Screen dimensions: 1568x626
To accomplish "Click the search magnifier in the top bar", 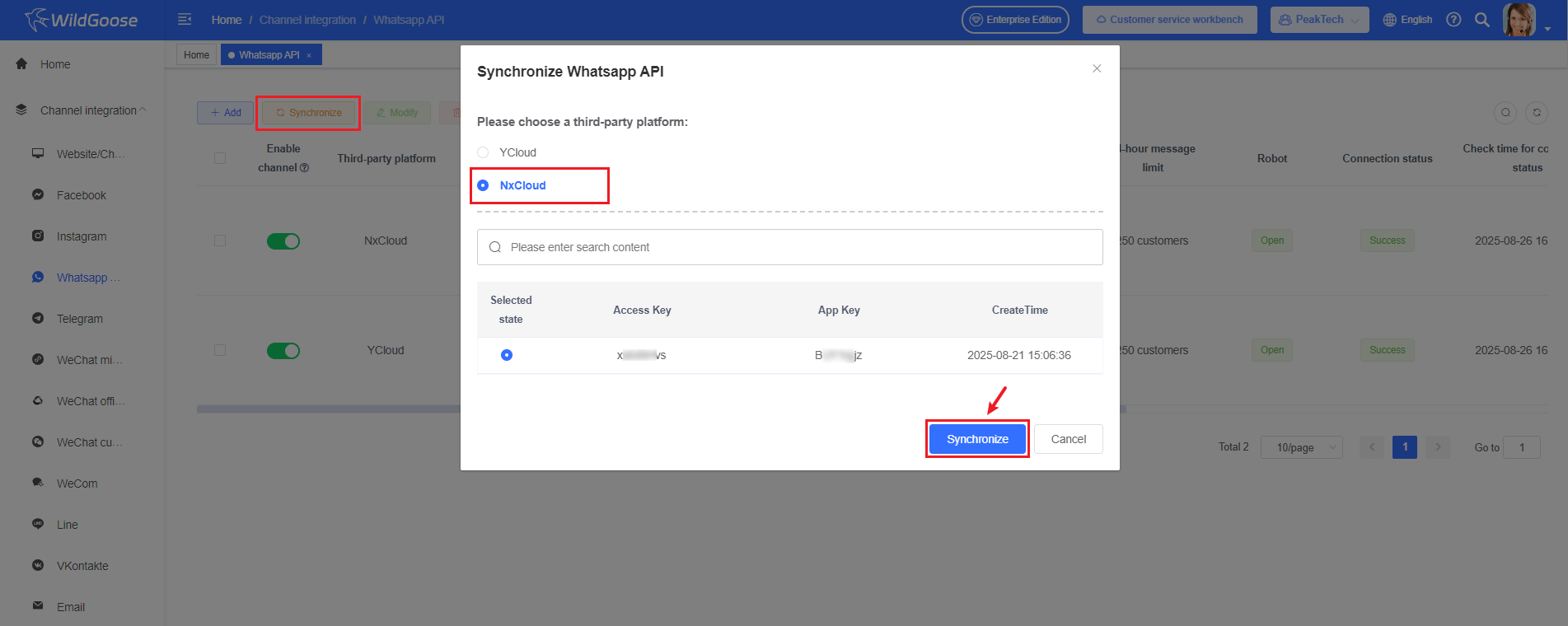I will tap(1481, 20).
